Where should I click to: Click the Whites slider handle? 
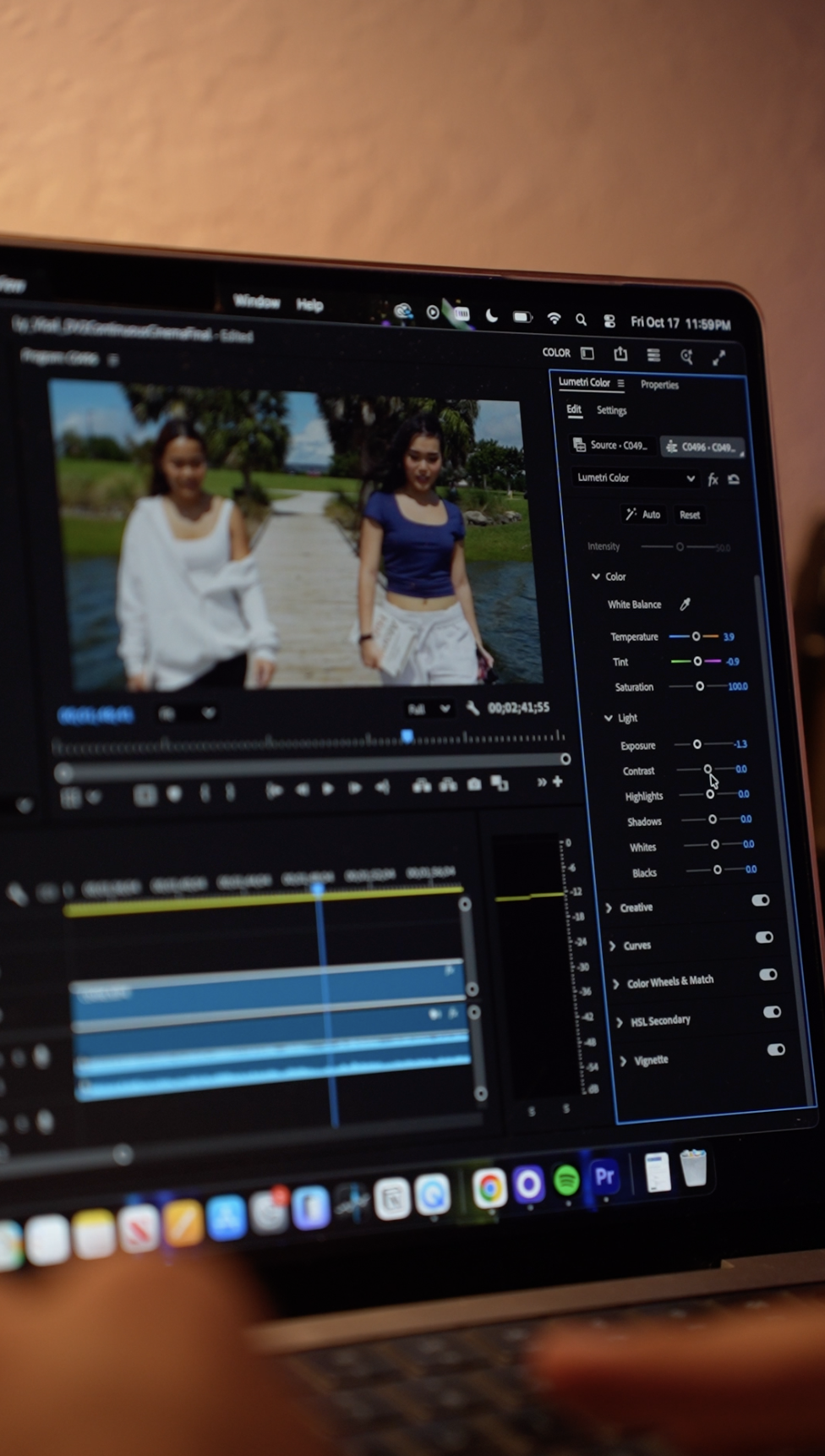[715, 844]
